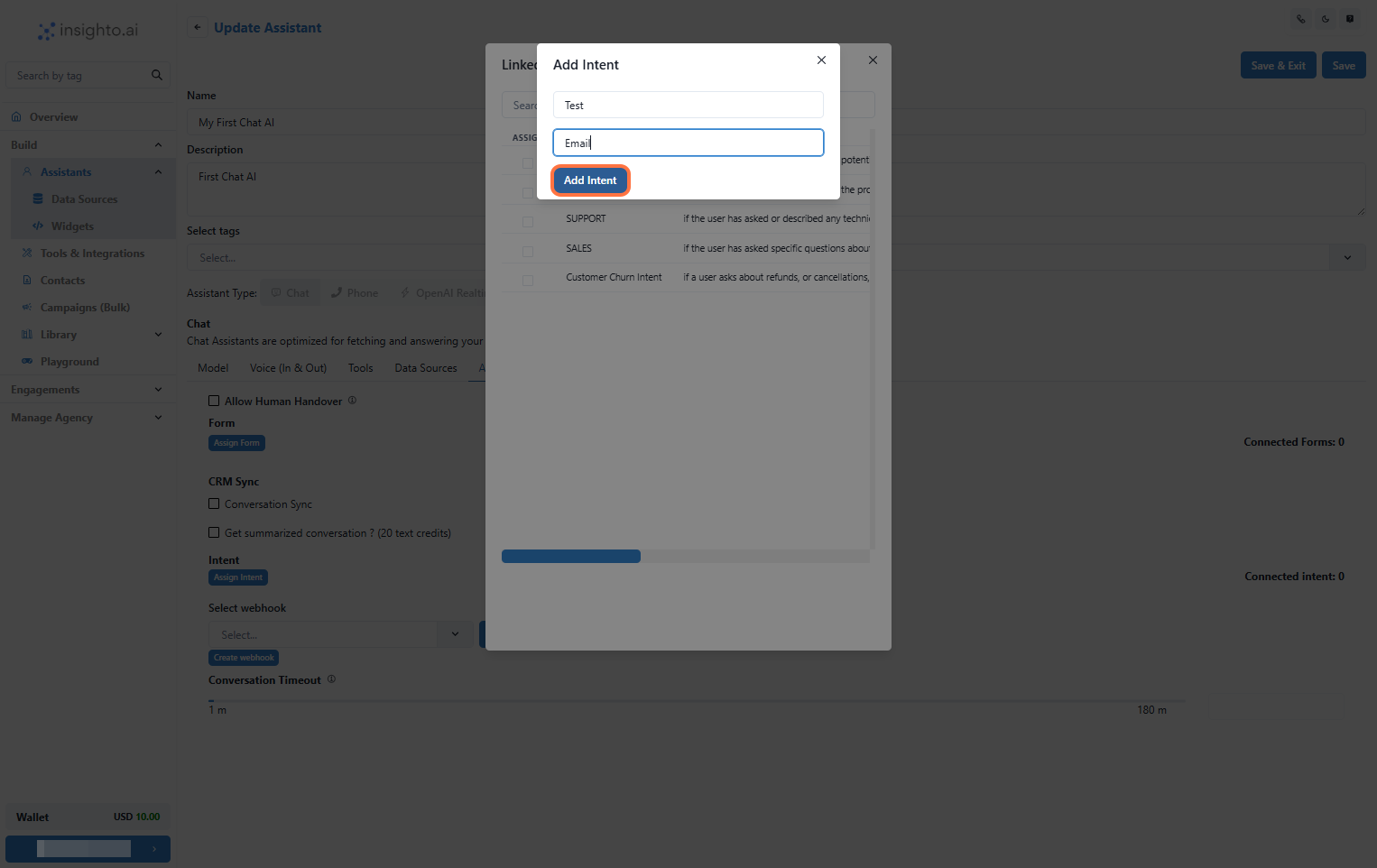Expand the Engagements section
The image size is (1377, 868).
pos(158,390)
